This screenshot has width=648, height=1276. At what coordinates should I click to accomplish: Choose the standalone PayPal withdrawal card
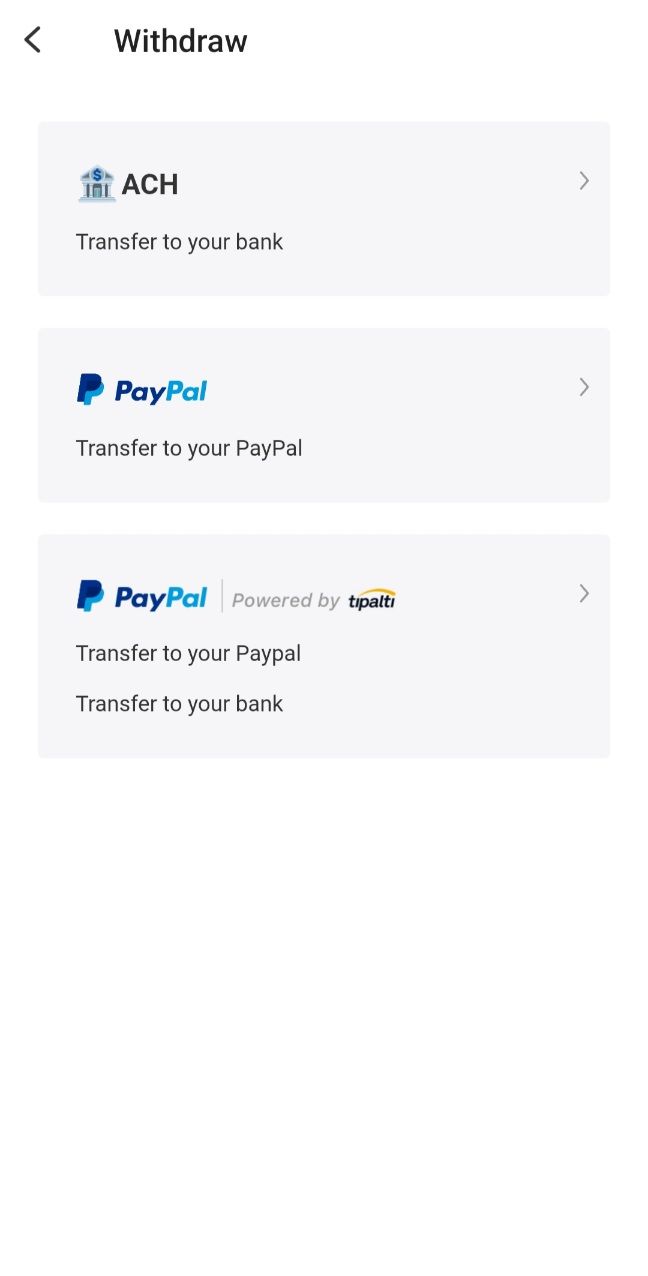pyautogui.click(x=324, y=415)
